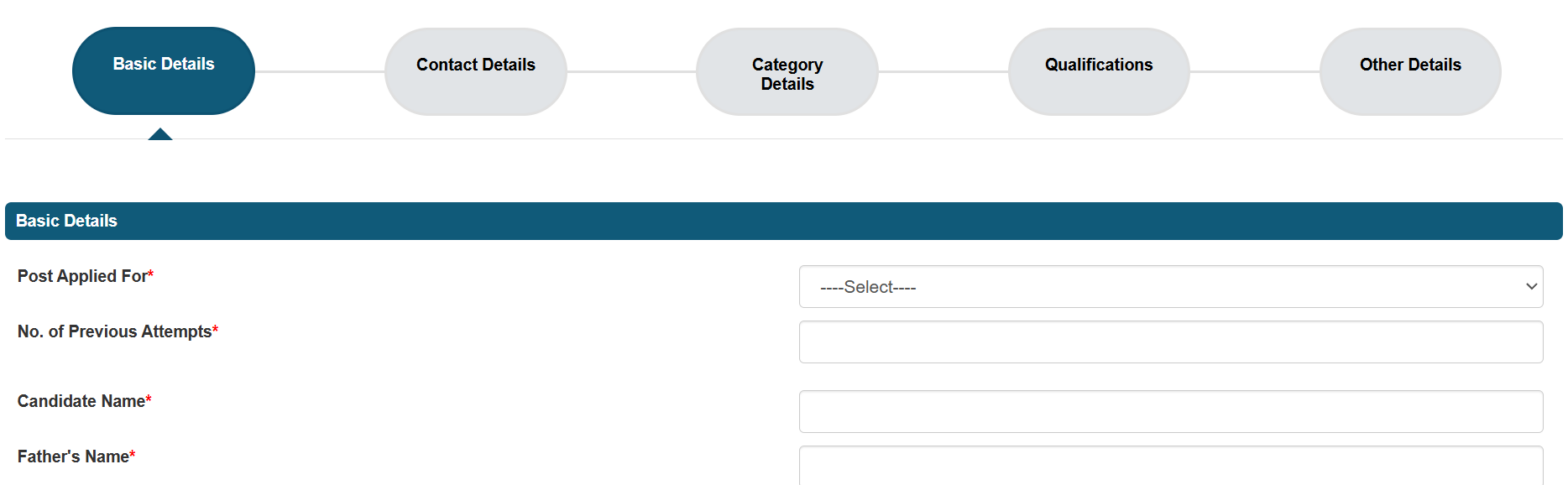Focus the Father's Name input field
Screen dimensions: 1568x485
[x=1170, y=466]
